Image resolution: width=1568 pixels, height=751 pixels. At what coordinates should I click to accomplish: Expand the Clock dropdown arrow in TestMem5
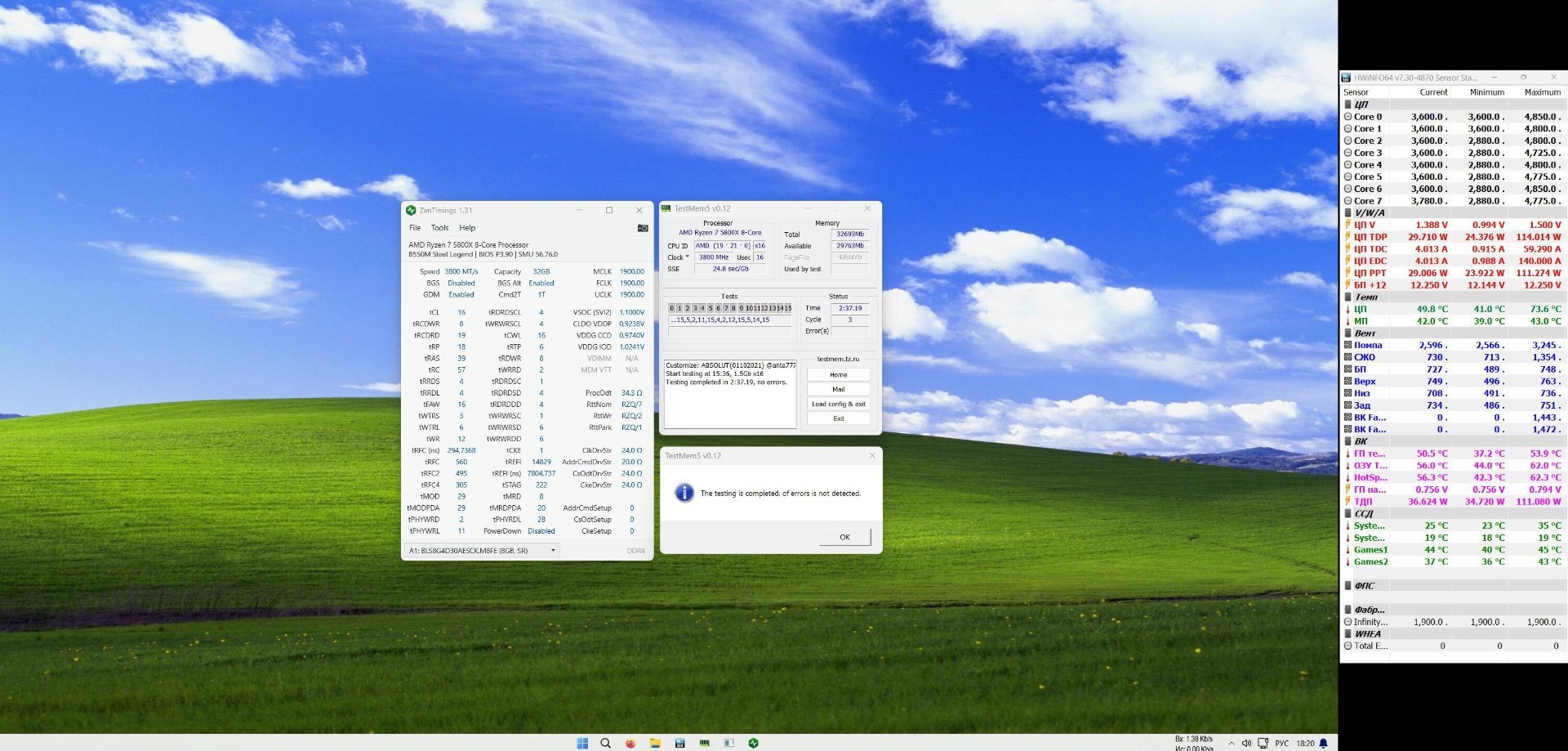[x=688, y=257]
